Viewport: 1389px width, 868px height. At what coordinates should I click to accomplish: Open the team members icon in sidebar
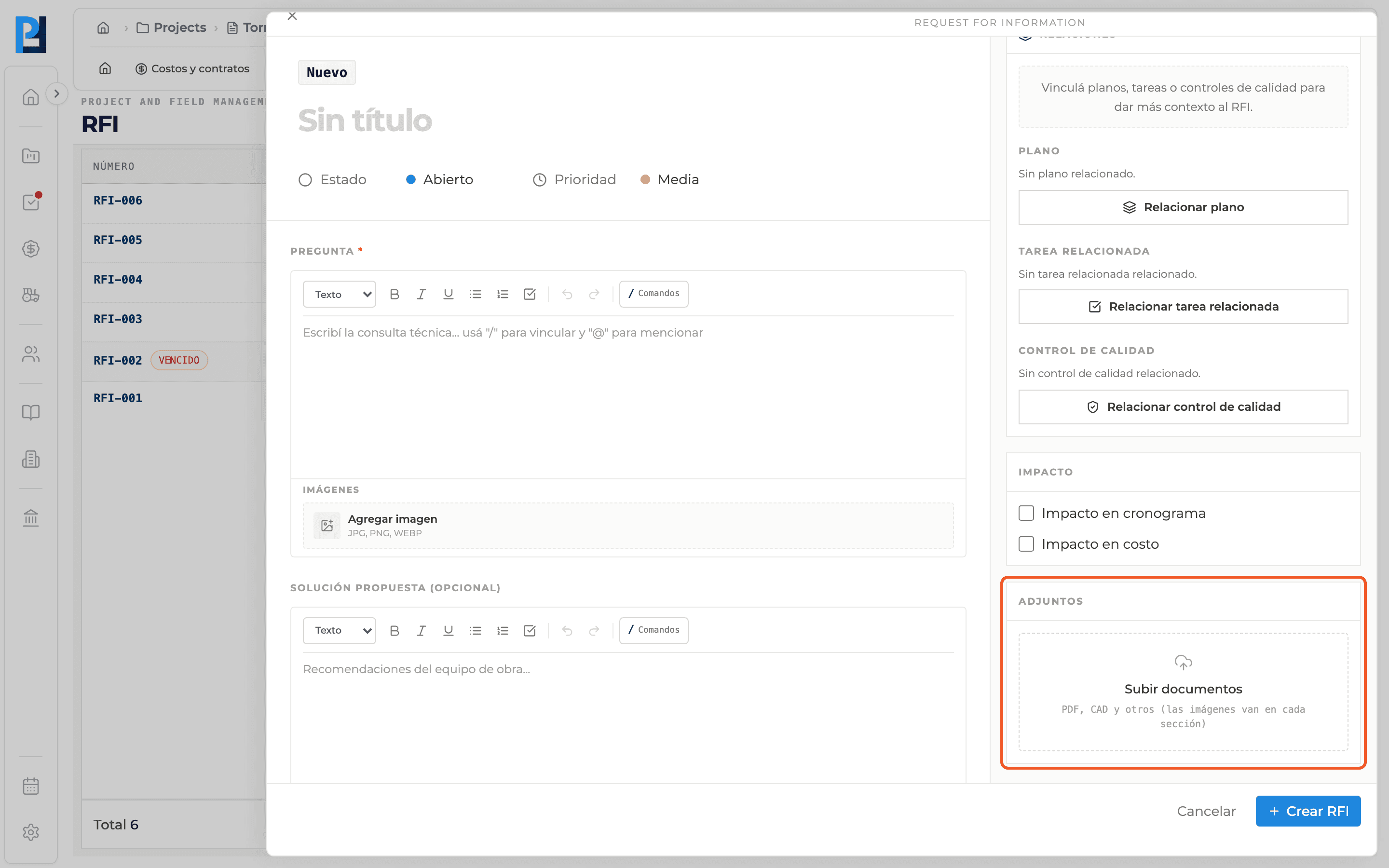31,354
